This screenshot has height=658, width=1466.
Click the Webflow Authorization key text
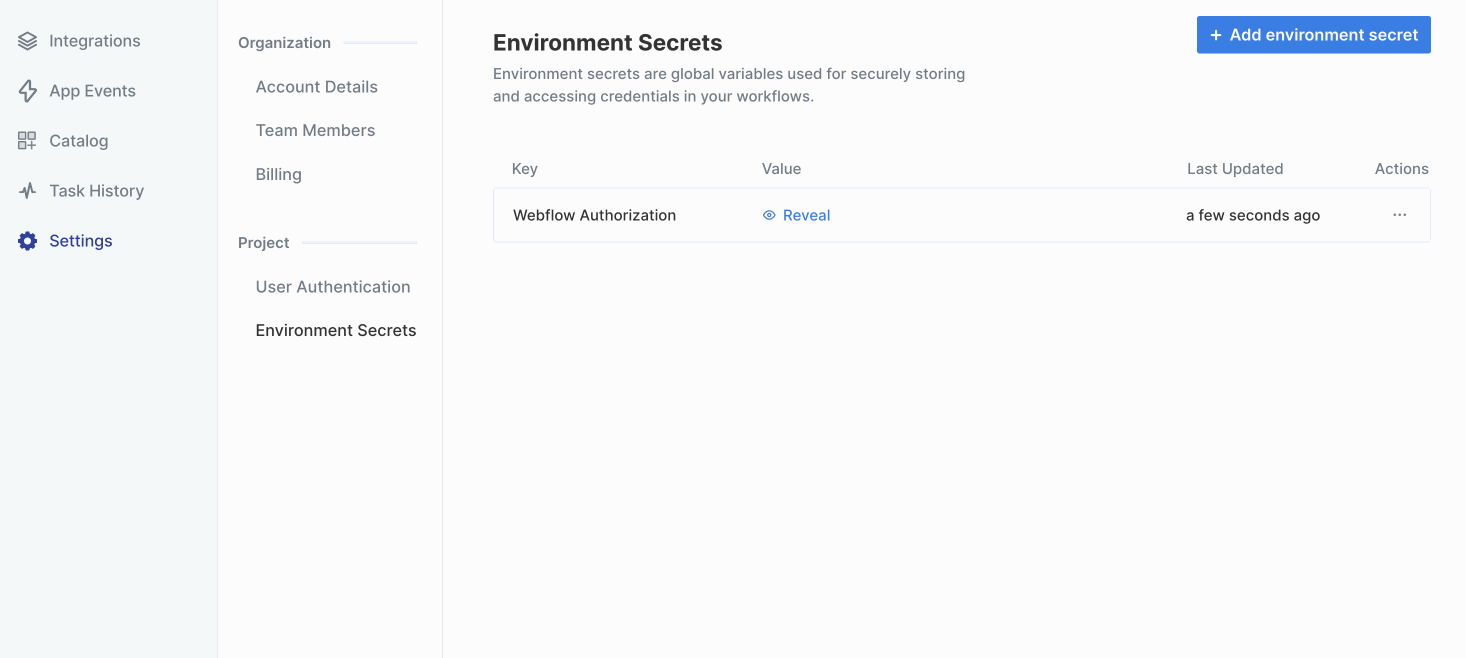[x=594, y=215]
